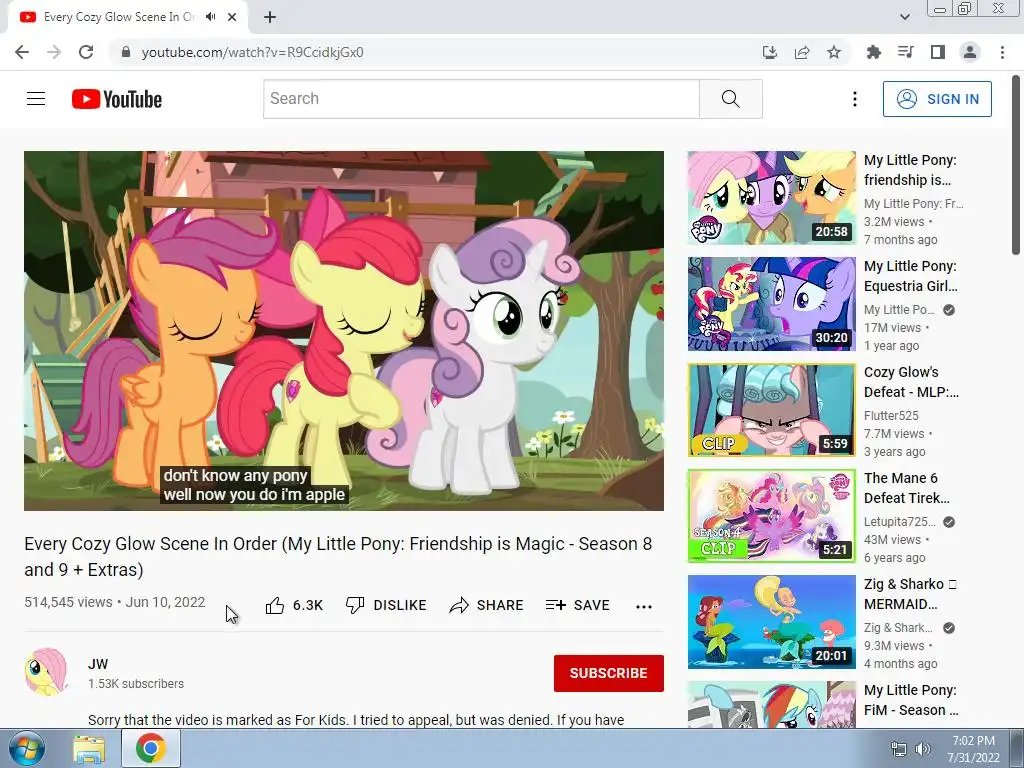Open the FiM - Season thumbnail
Image resolution: width=1024 pixels, height=768 pixels.
(771, 704)
